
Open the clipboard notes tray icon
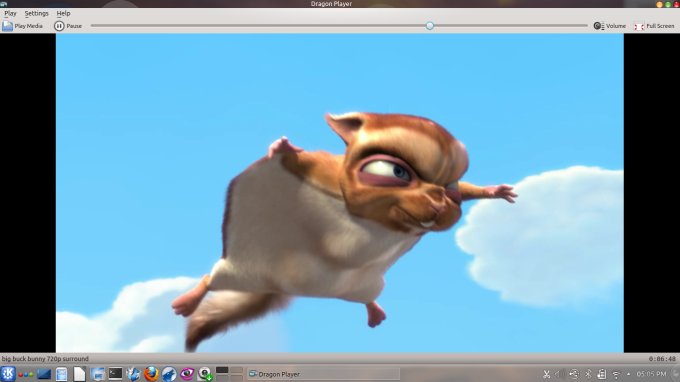click(602, 374)
